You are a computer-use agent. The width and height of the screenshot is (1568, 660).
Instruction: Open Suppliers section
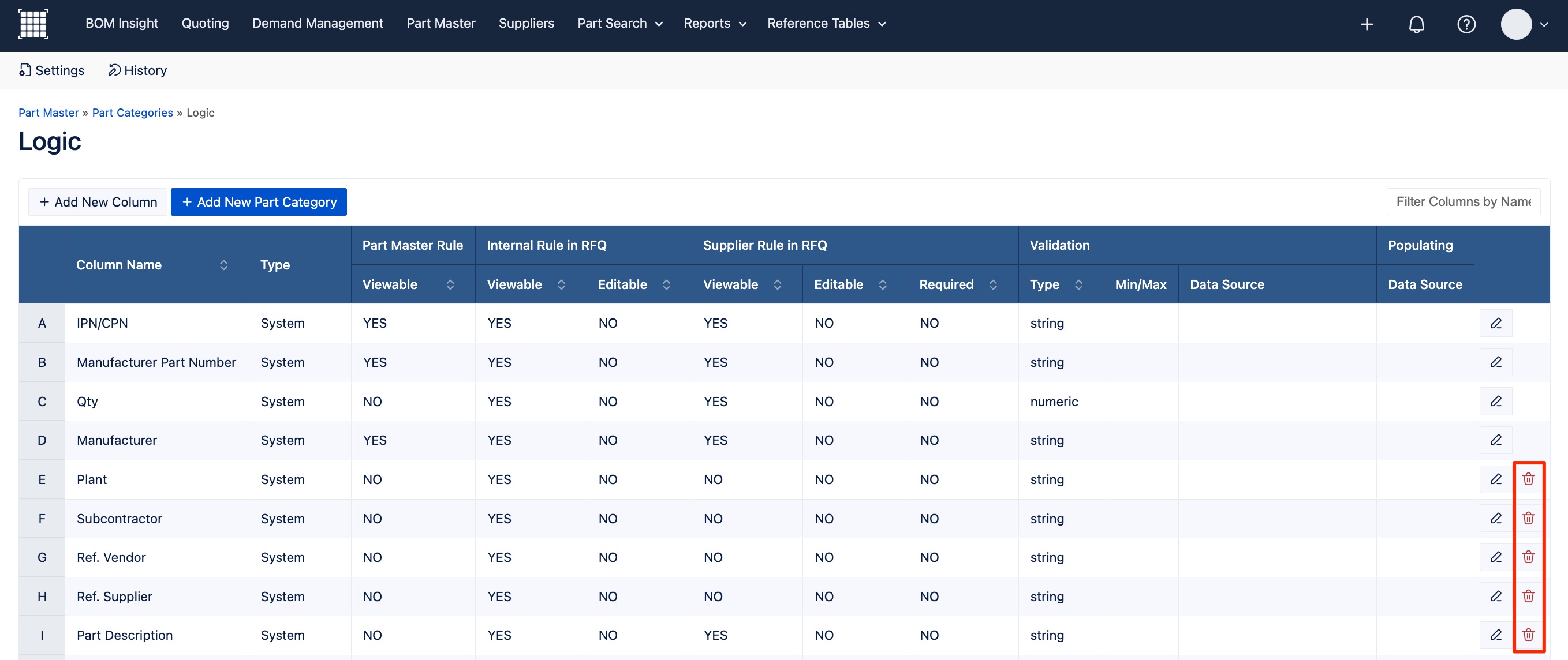(x=526, y=24)
